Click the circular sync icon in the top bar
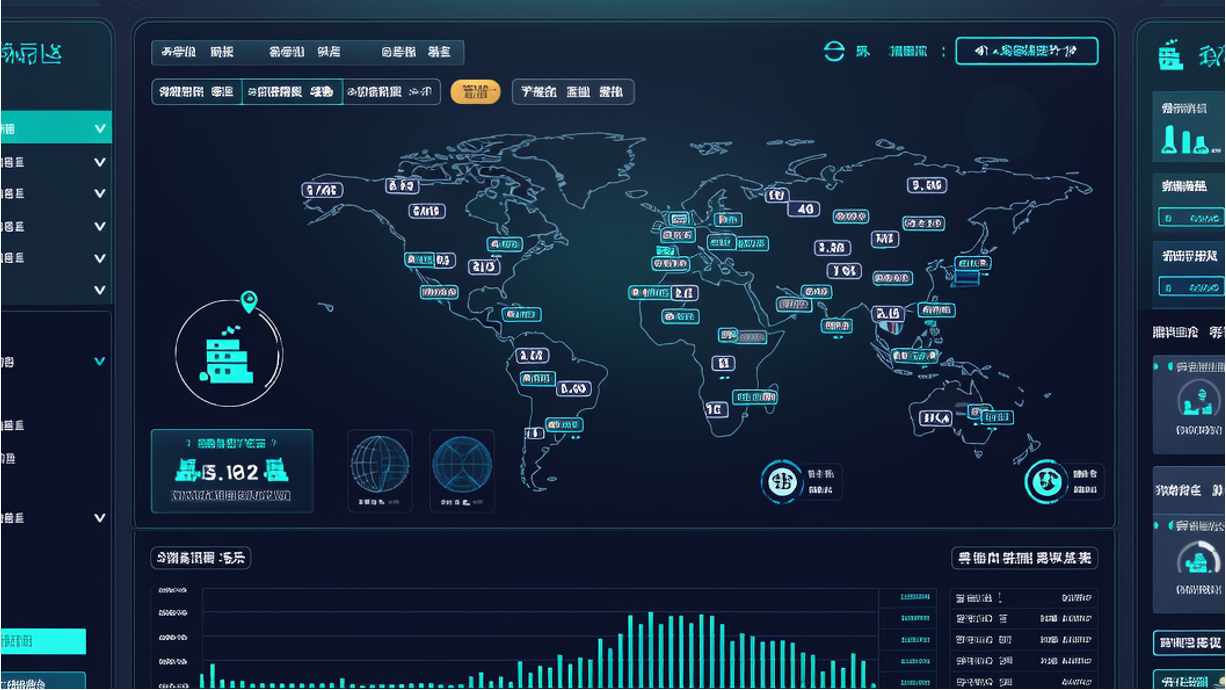 tap(834, 52)
